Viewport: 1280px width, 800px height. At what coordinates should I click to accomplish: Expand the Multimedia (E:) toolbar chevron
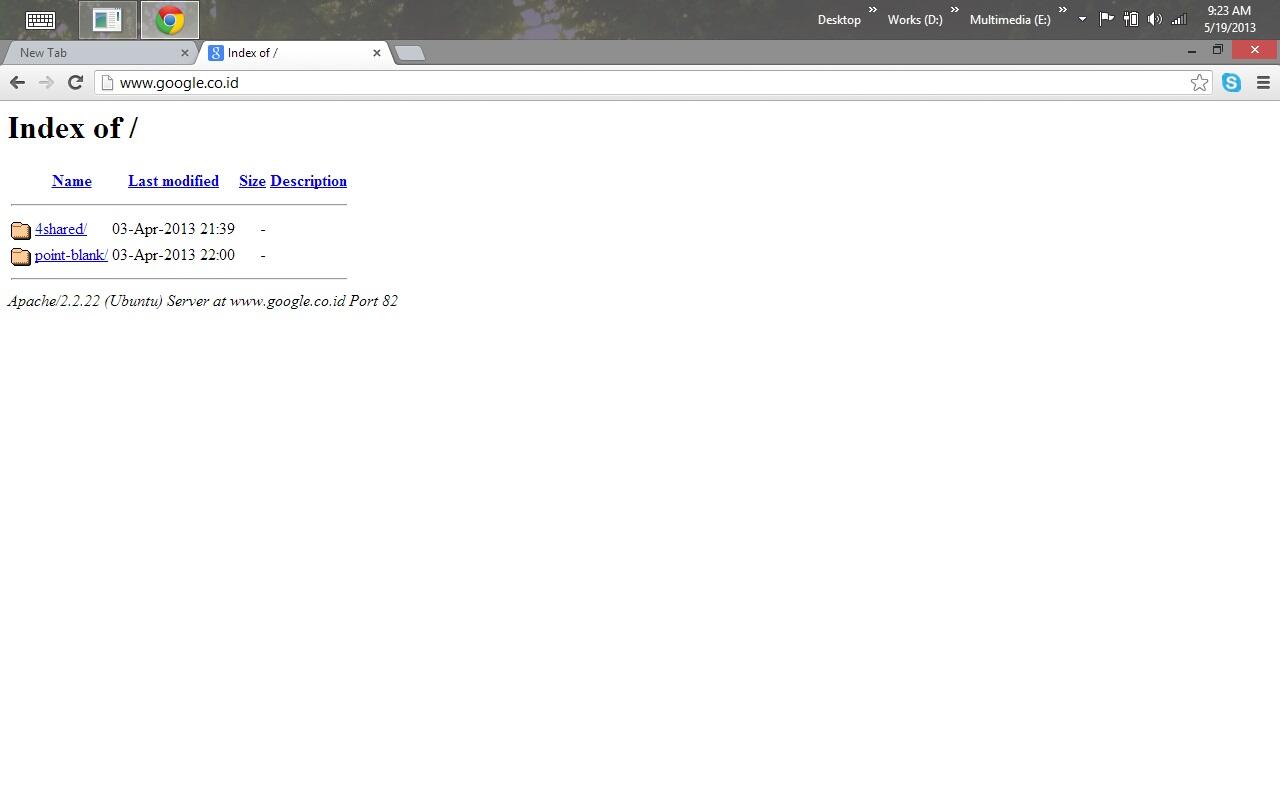click(x=1062, y=11)
